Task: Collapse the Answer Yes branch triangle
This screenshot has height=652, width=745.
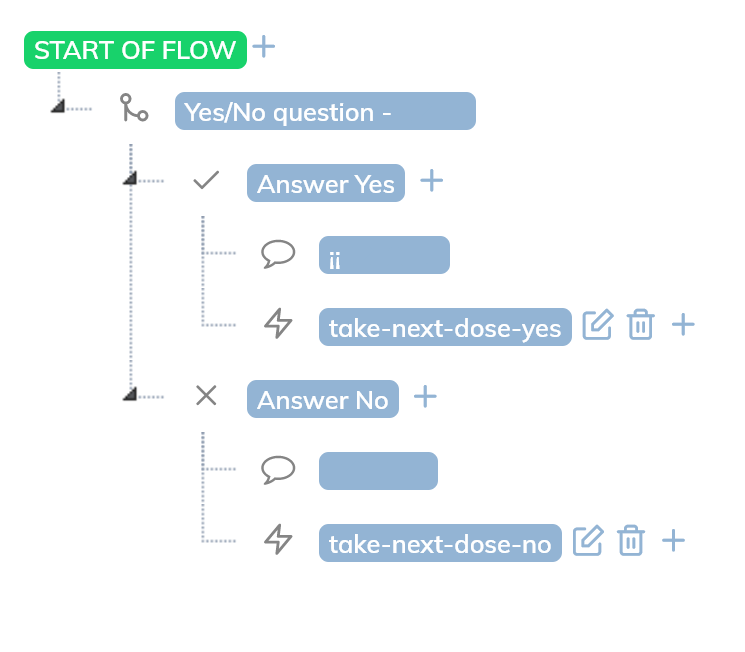Action: point(130,178)
